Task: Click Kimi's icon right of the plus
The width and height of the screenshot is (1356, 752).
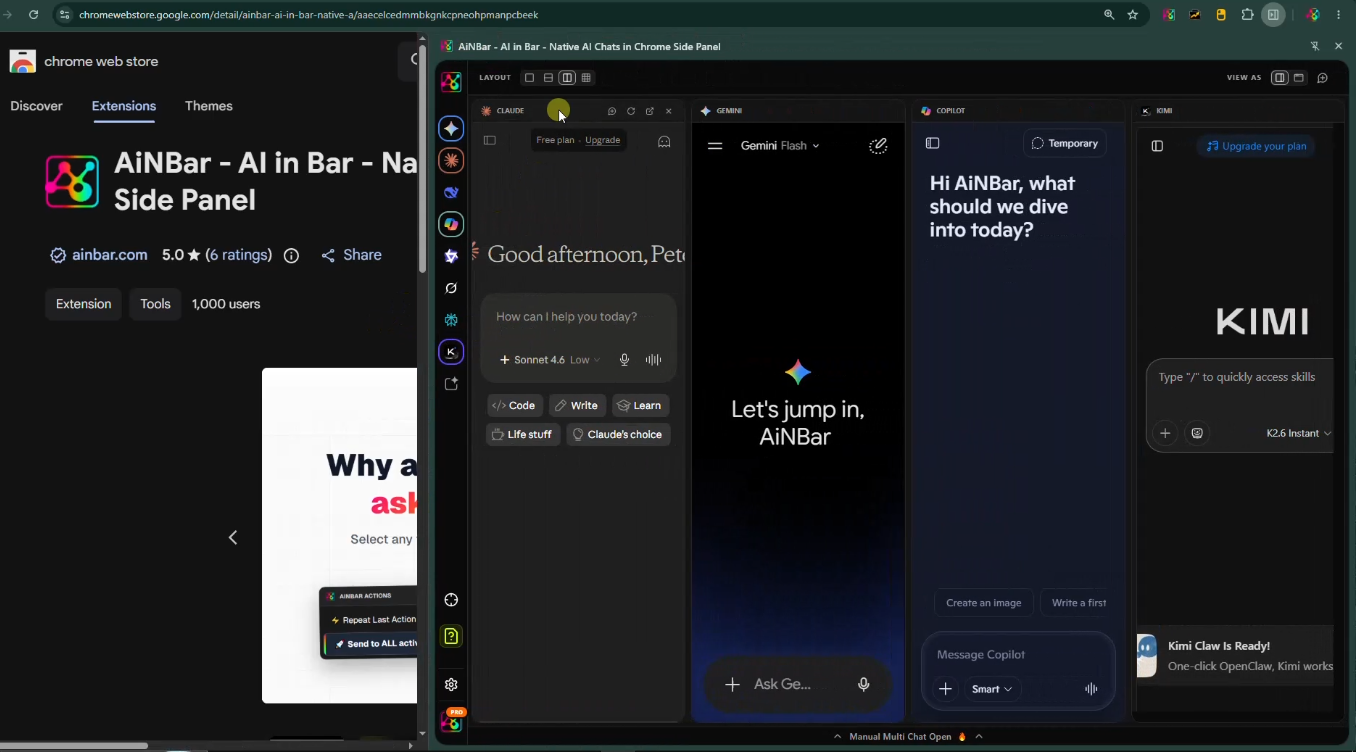Action: point(1197,433)
